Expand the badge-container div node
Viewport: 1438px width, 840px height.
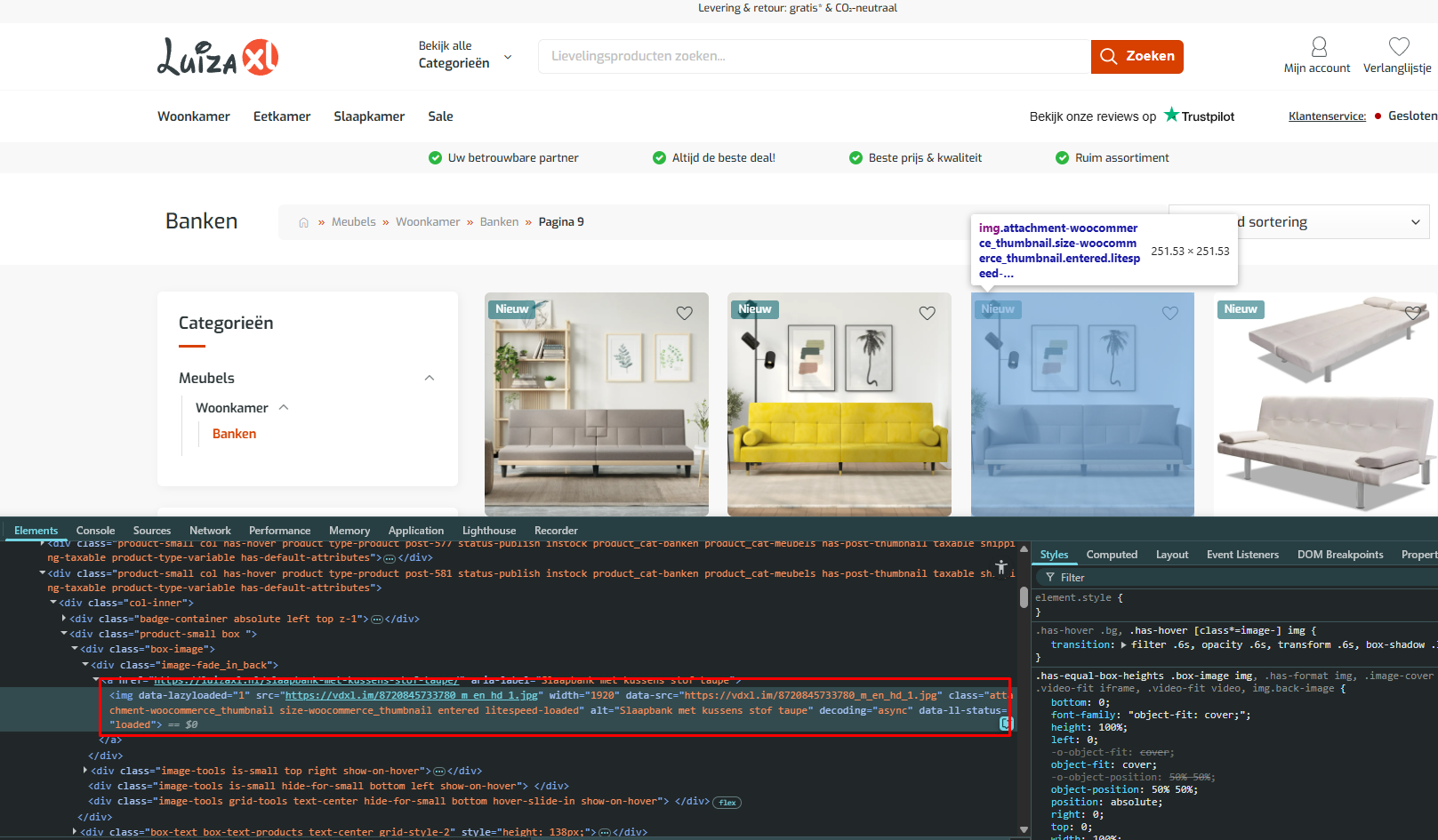64,619
